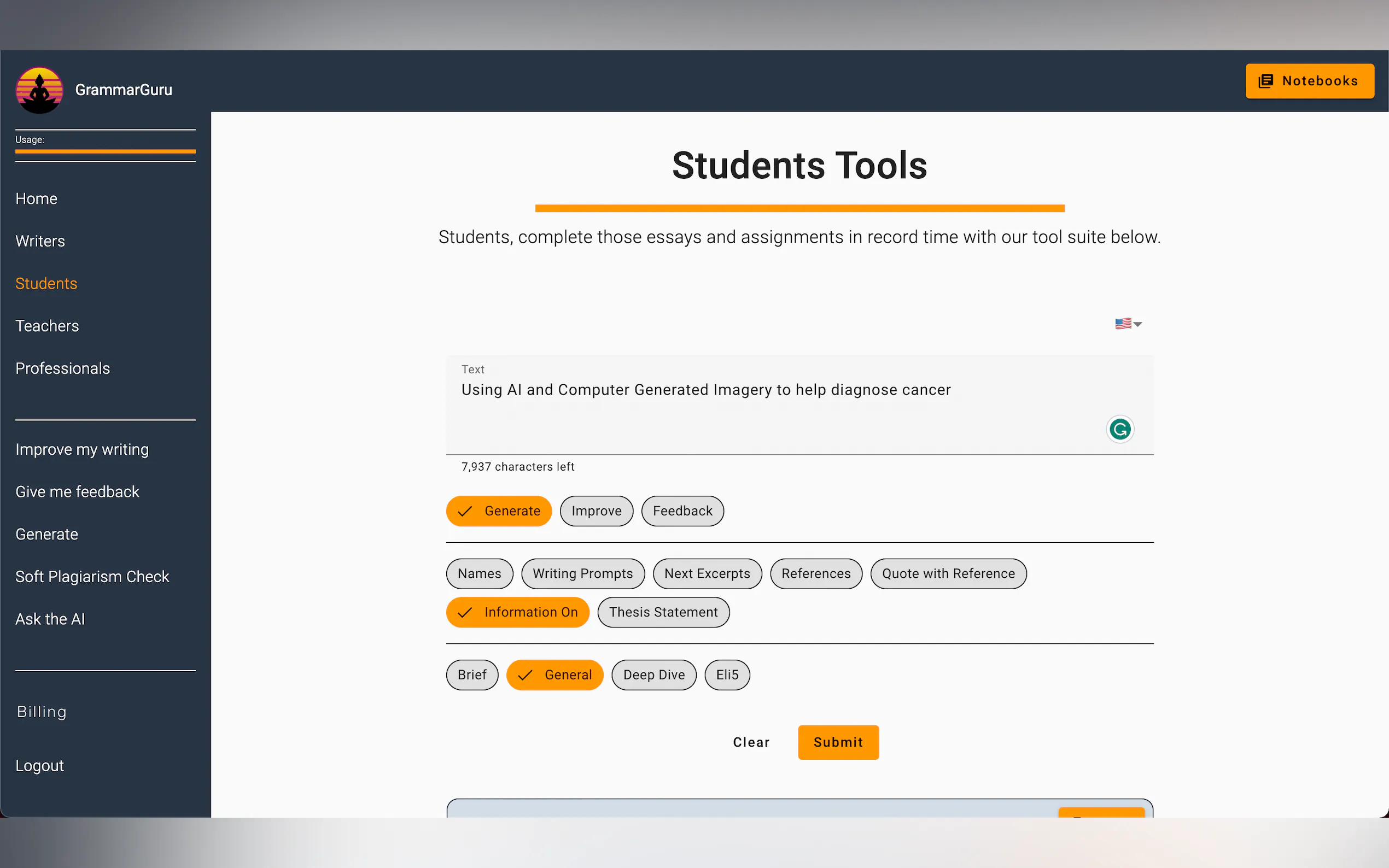Deselect the Information On chip
Viewport: 1389px width, 868px height.
click(517, 612)
